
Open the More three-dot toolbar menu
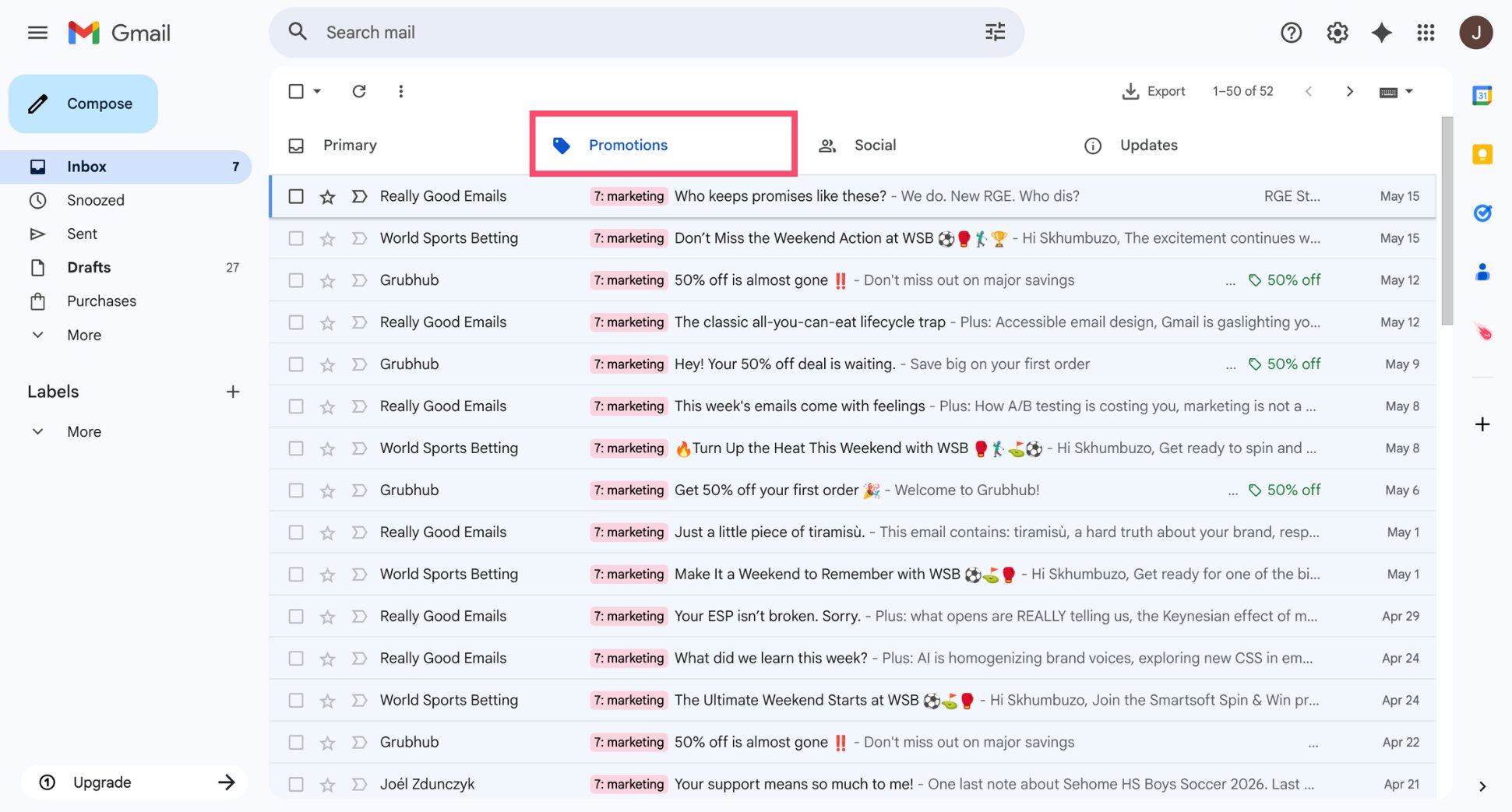click(400, 91)
